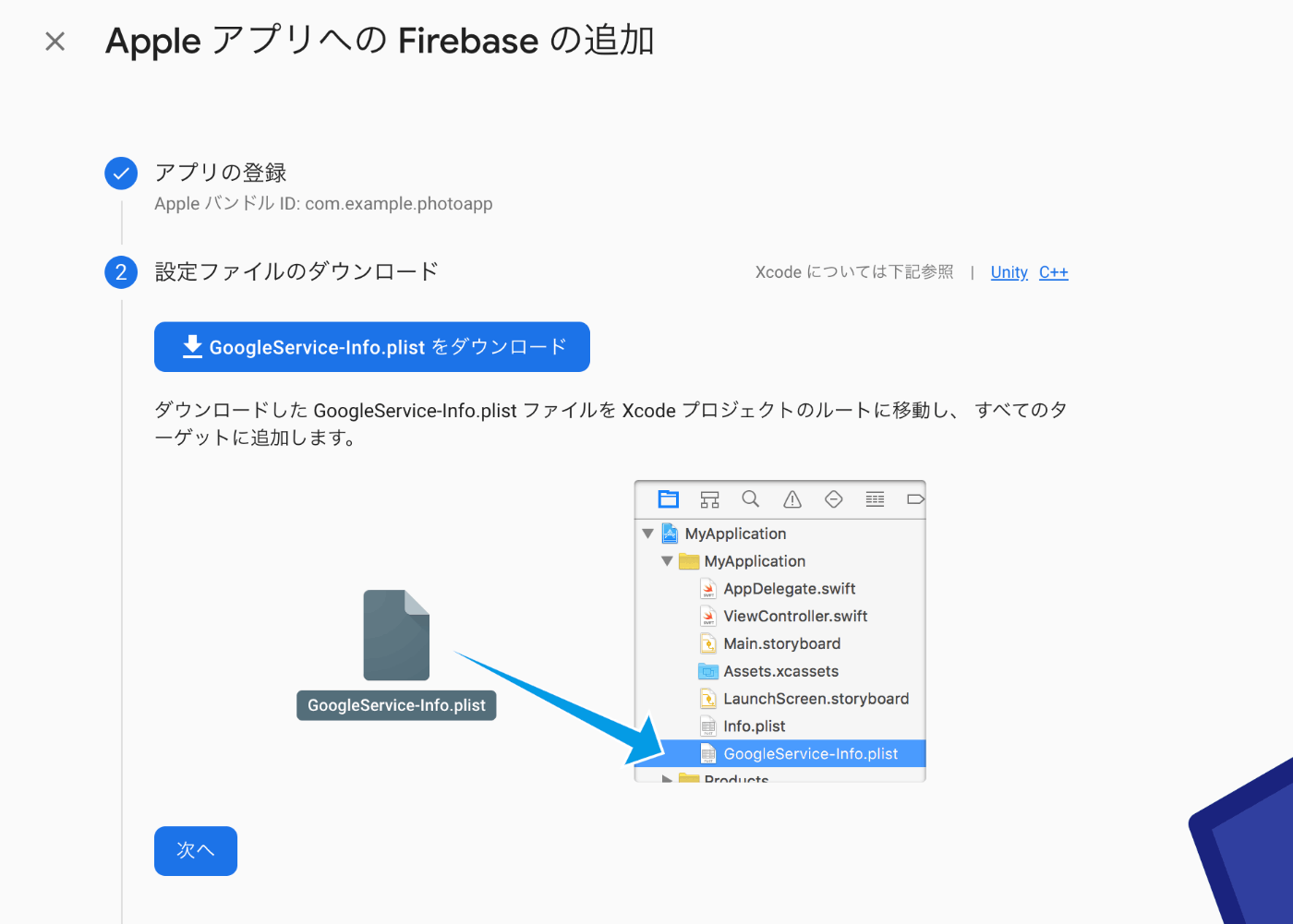The width and height of the screenshot is (1293, 924).
Task: Collapse the top MyApplication project triangle
Action: pos(648,534)
